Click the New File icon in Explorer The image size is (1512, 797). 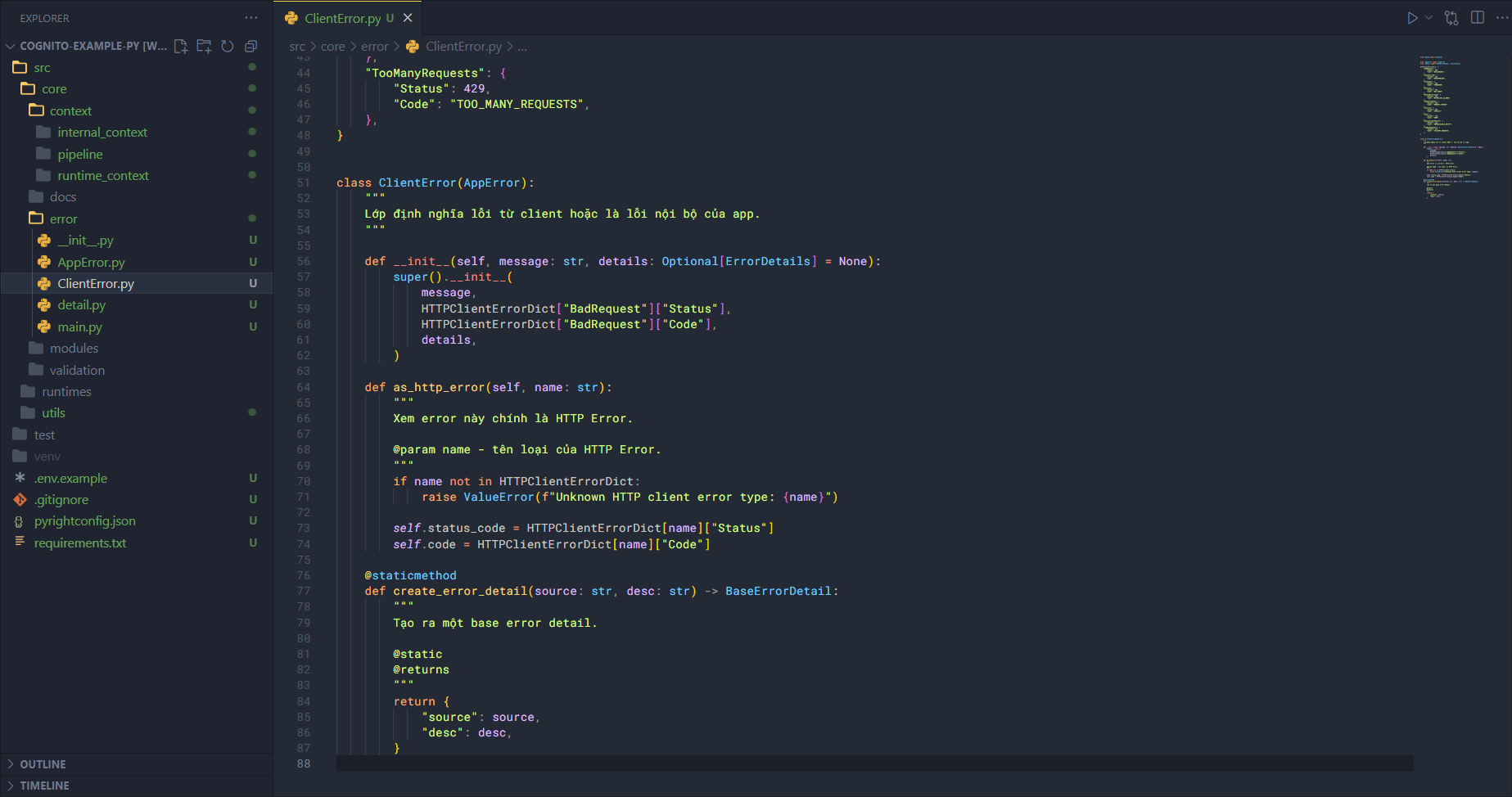coord(181,47)
